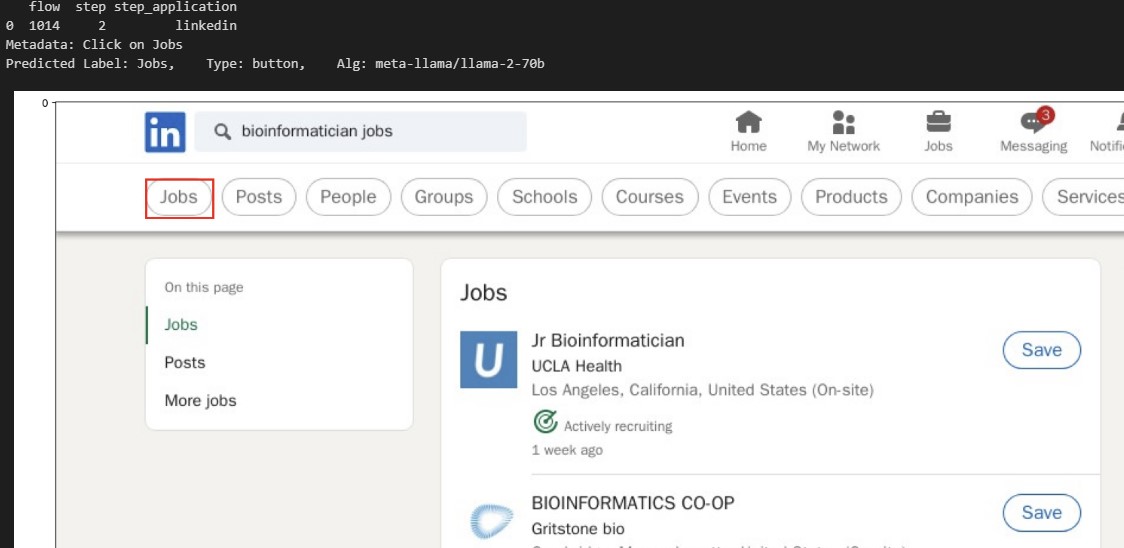Select the Groups filter pill
Screen dimensions: 1124x548
pyautogui.click(x=443, y=197)
